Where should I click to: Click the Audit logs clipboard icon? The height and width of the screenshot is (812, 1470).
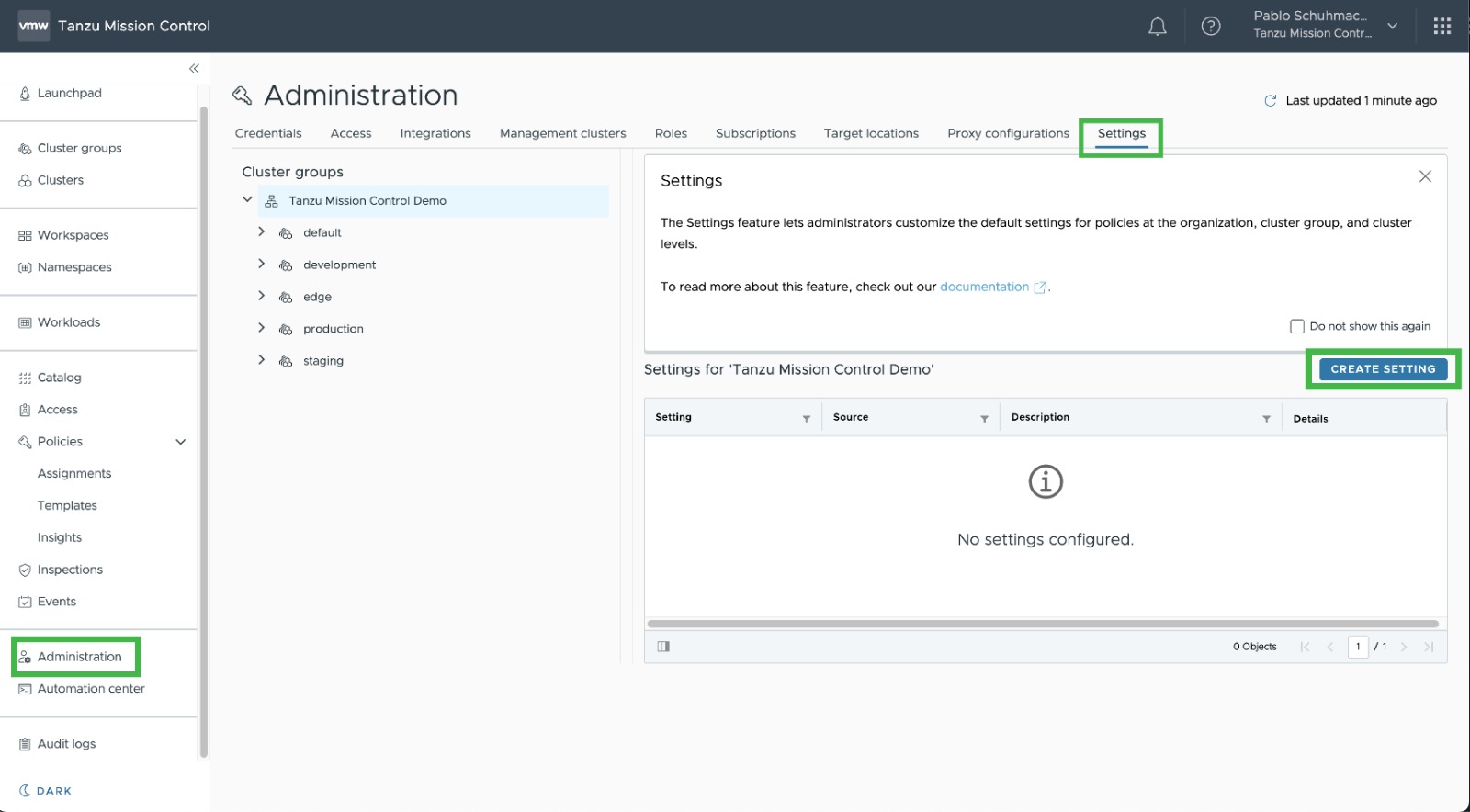pos(25,744)
